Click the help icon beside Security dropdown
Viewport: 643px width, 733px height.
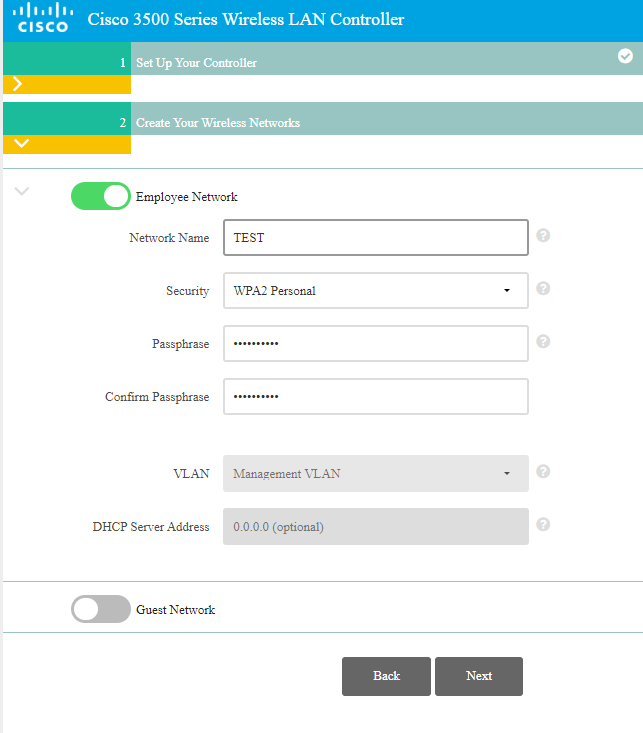[543, 288]
